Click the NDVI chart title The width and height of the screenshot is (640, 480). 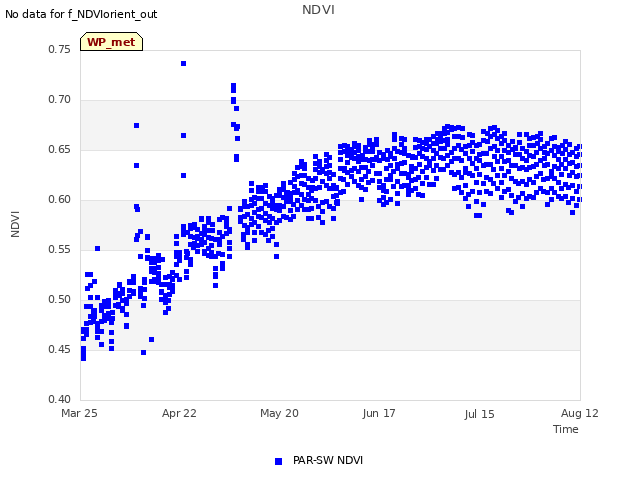tap(318, 10)
